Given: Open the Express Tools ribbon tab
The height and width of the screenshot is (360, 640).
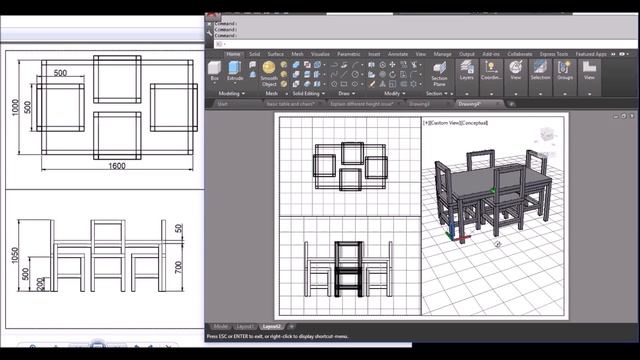Looking at the screenshot, I should click(x=553, y=54).
